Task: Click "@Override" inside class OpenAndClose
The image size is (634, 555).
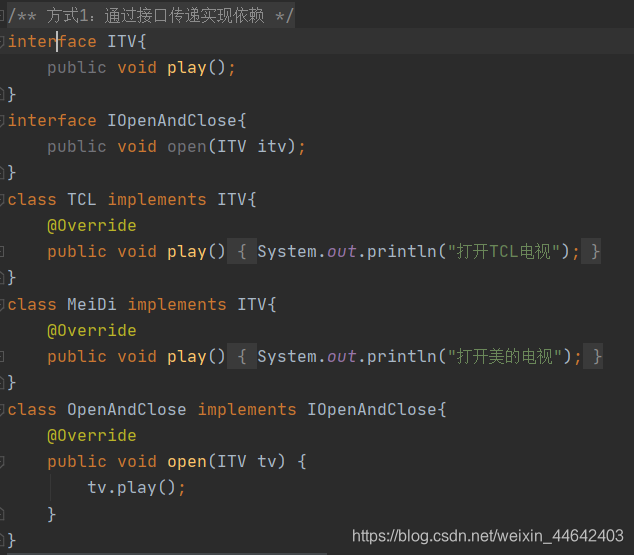Action: coord(92,436)
